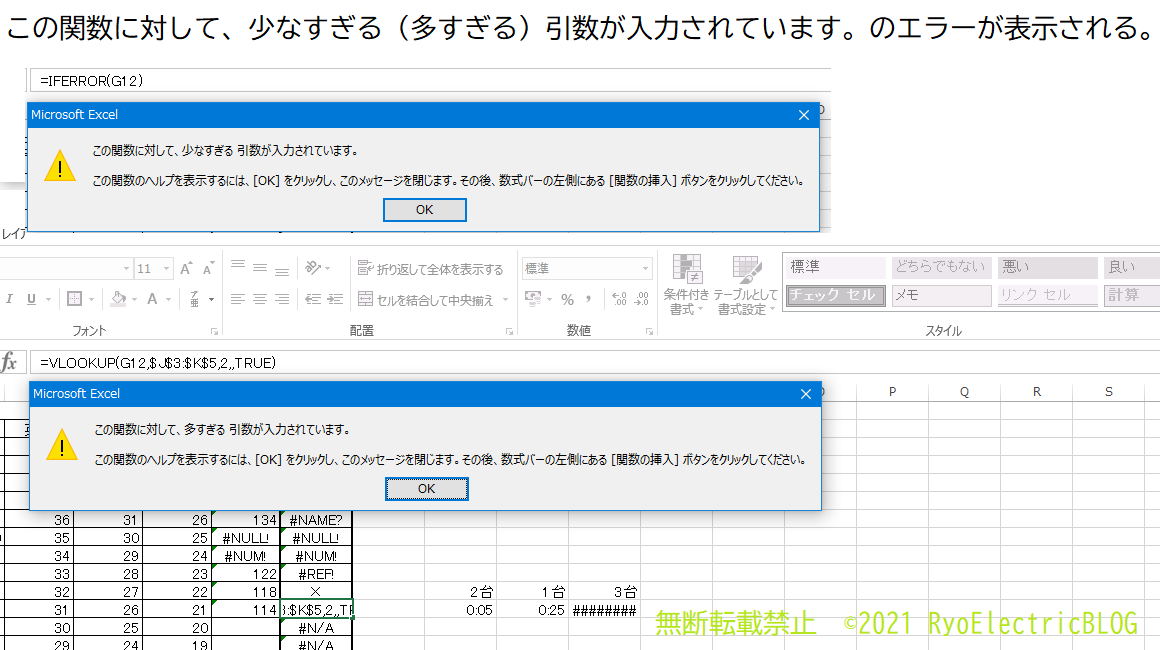Click the fx Insert Function icon
1160x650 pixels.
point(11,363)
